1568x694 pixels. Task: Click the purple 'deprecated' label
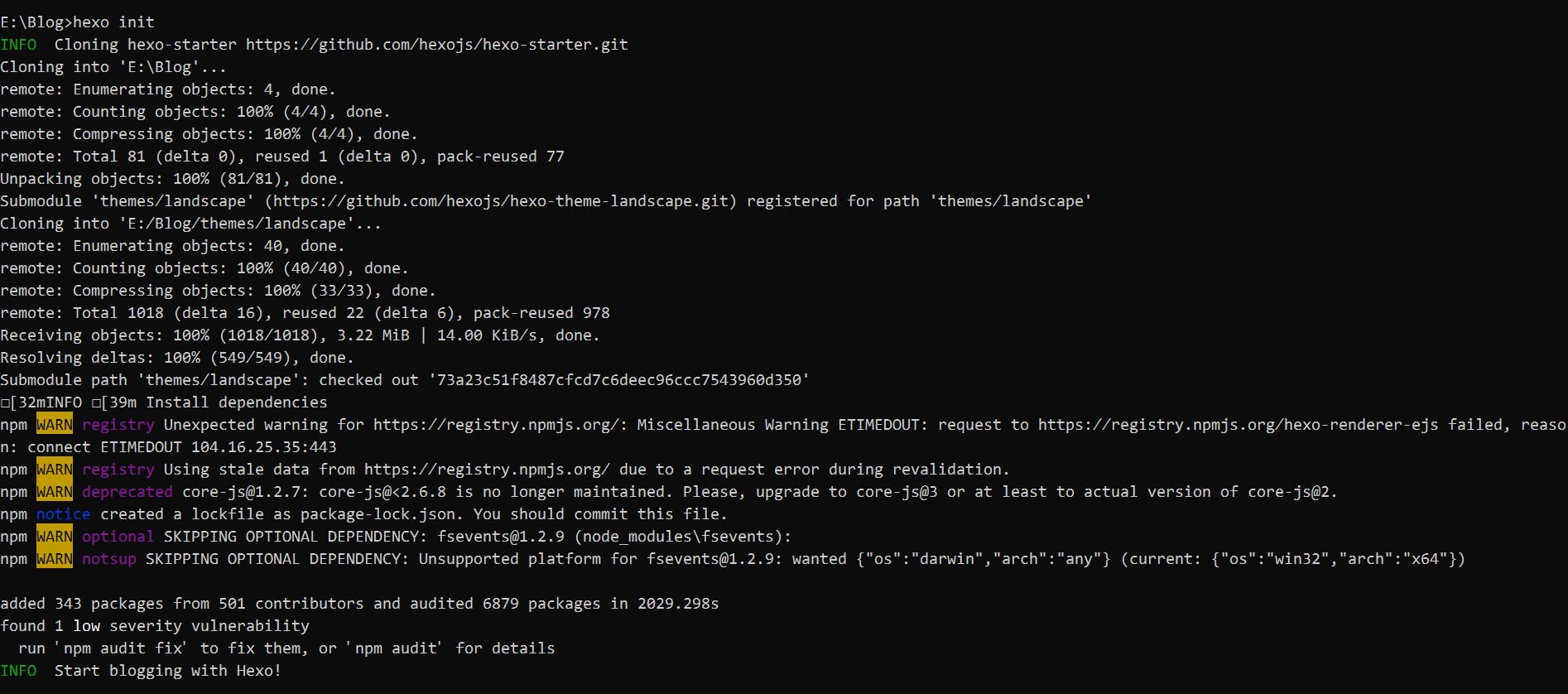coord(127,492)
